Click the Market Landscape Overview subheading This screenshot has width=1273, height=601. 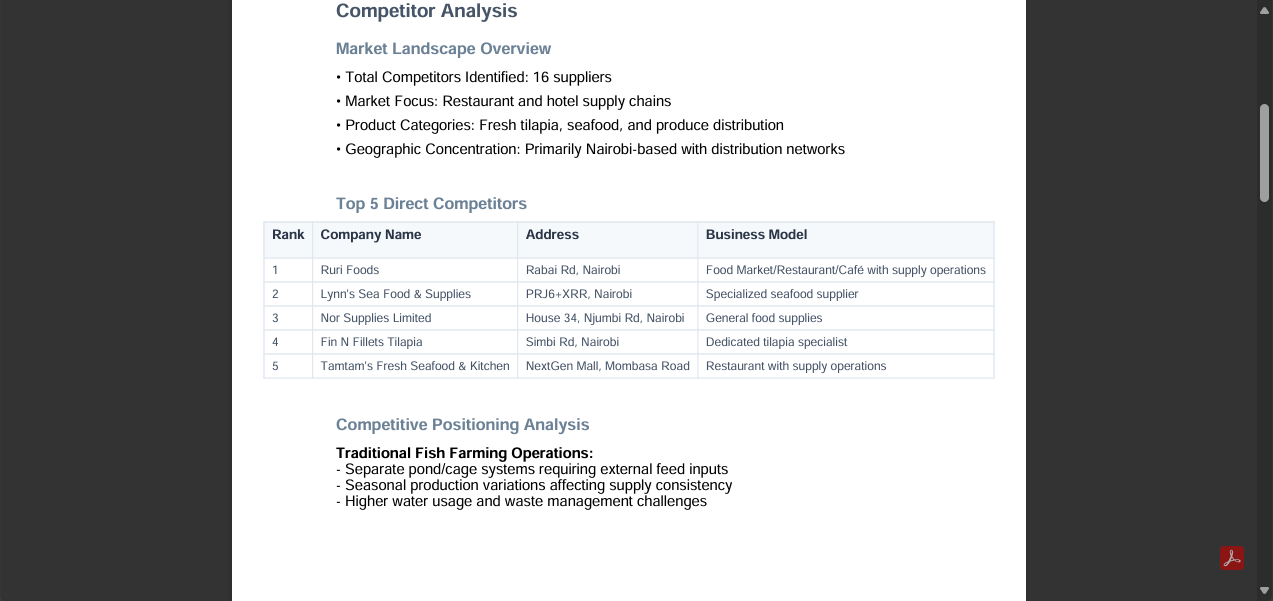pyautogui.click(x=443, y=49)
